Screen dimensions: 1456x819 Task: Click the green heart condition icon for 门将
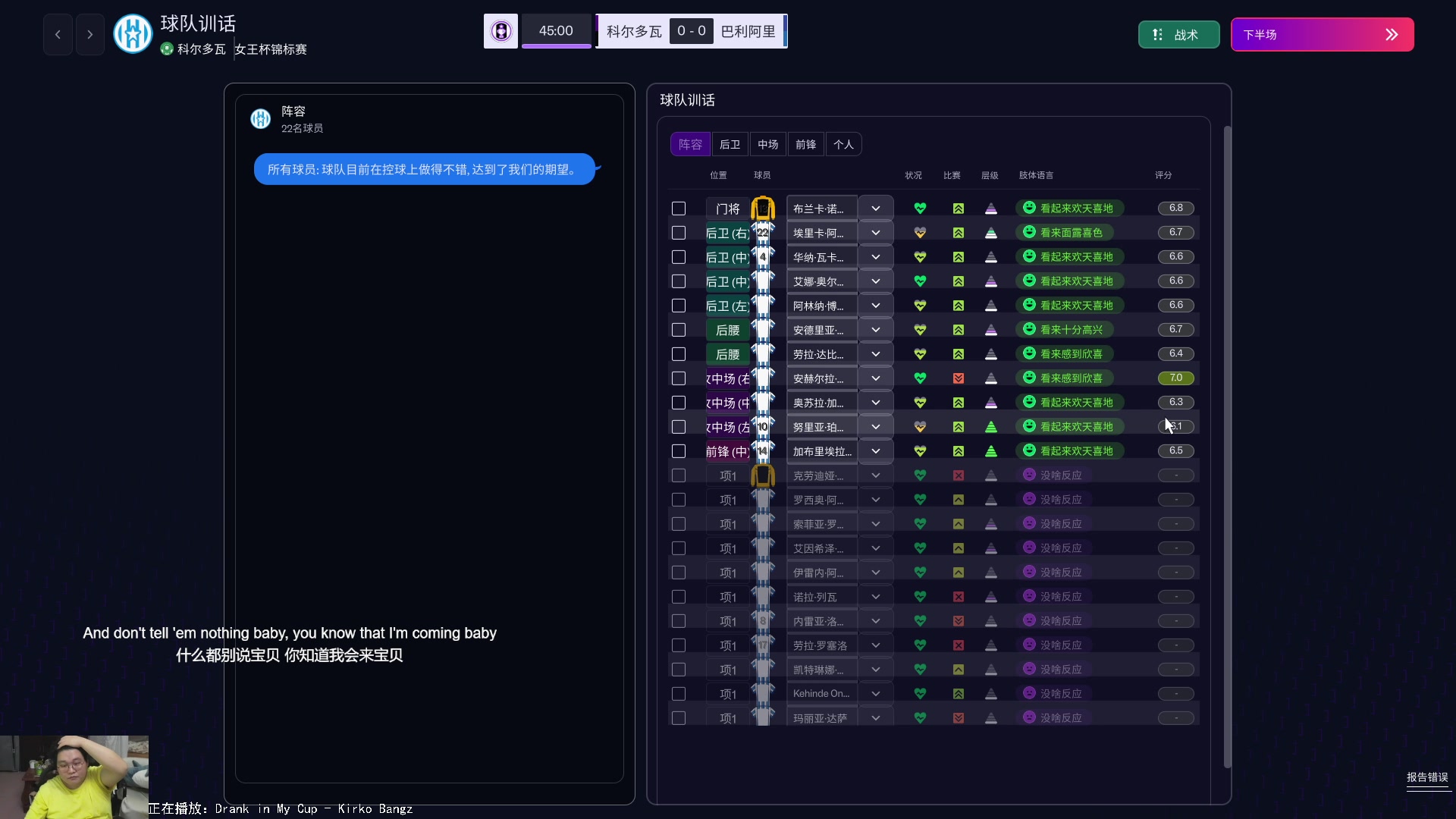point(920,208)
